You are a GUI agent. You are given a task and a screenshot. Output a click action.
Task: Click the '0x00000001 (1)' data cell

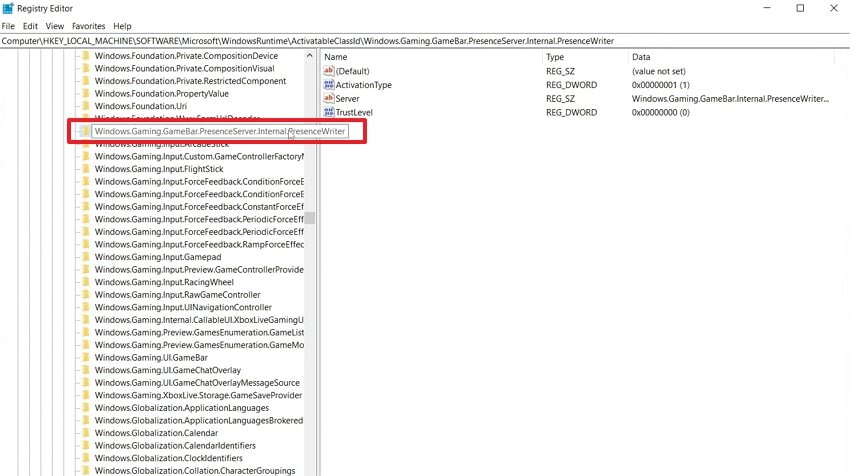661,85
